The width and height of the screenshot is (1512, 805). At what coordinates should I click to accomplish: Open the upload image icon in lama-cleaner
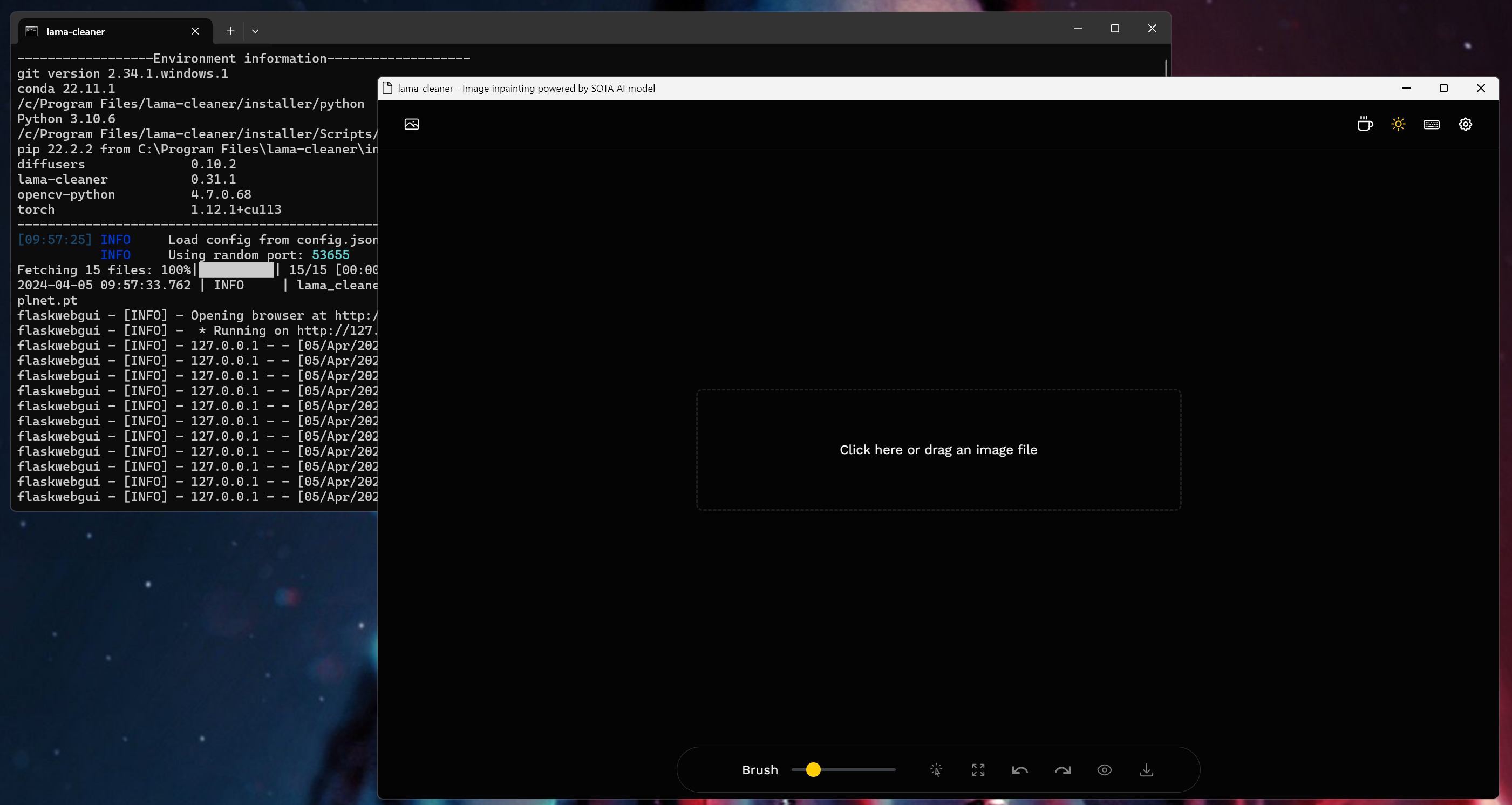[x=412, y=124]
